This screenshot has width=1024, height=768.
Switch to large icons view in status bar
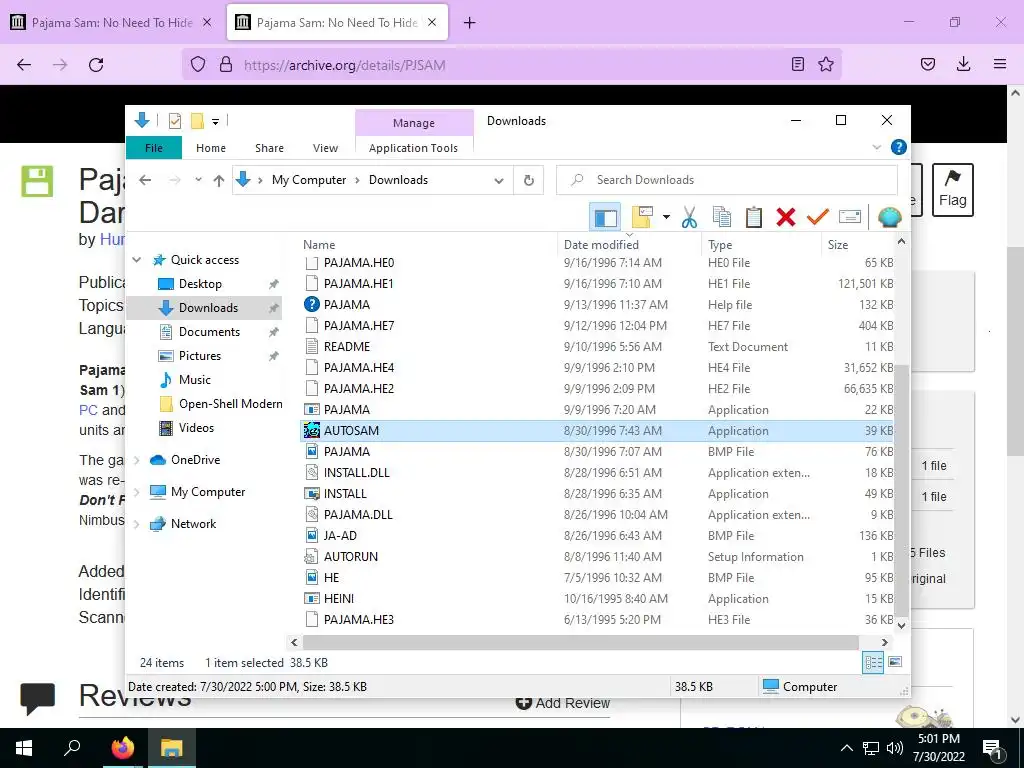point(895,662)
